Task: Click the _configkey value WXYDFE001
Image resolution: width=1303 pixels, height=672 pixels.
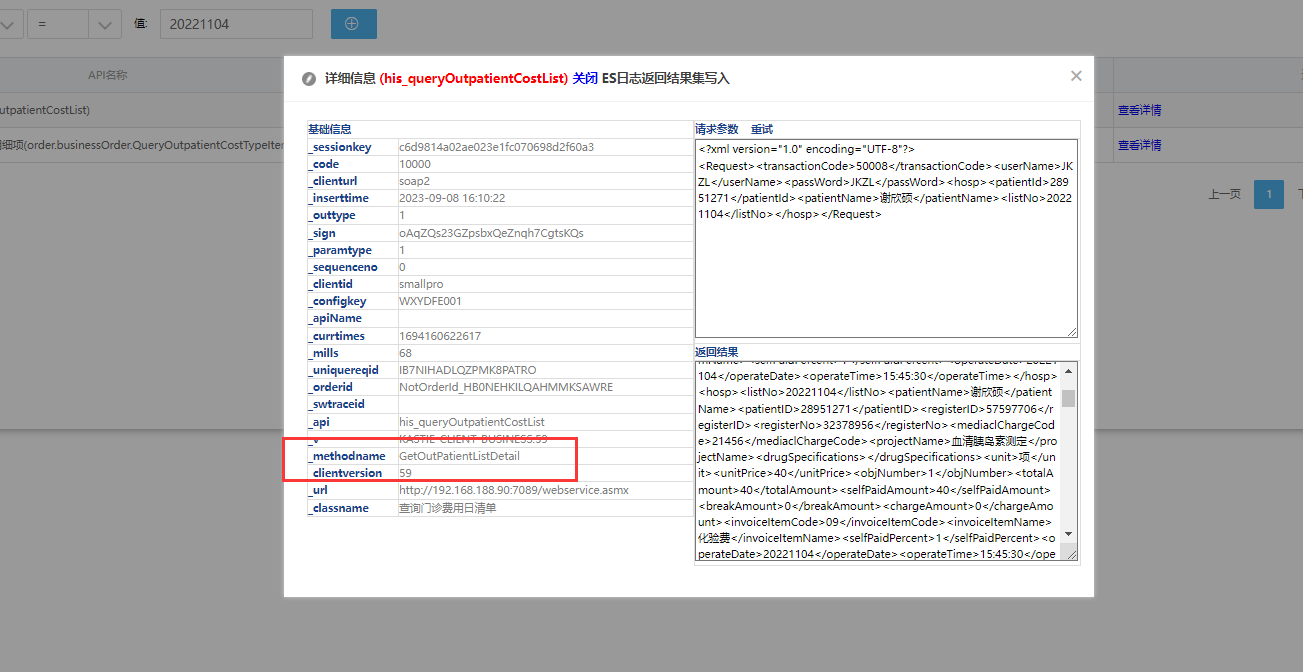Action: 432,301
